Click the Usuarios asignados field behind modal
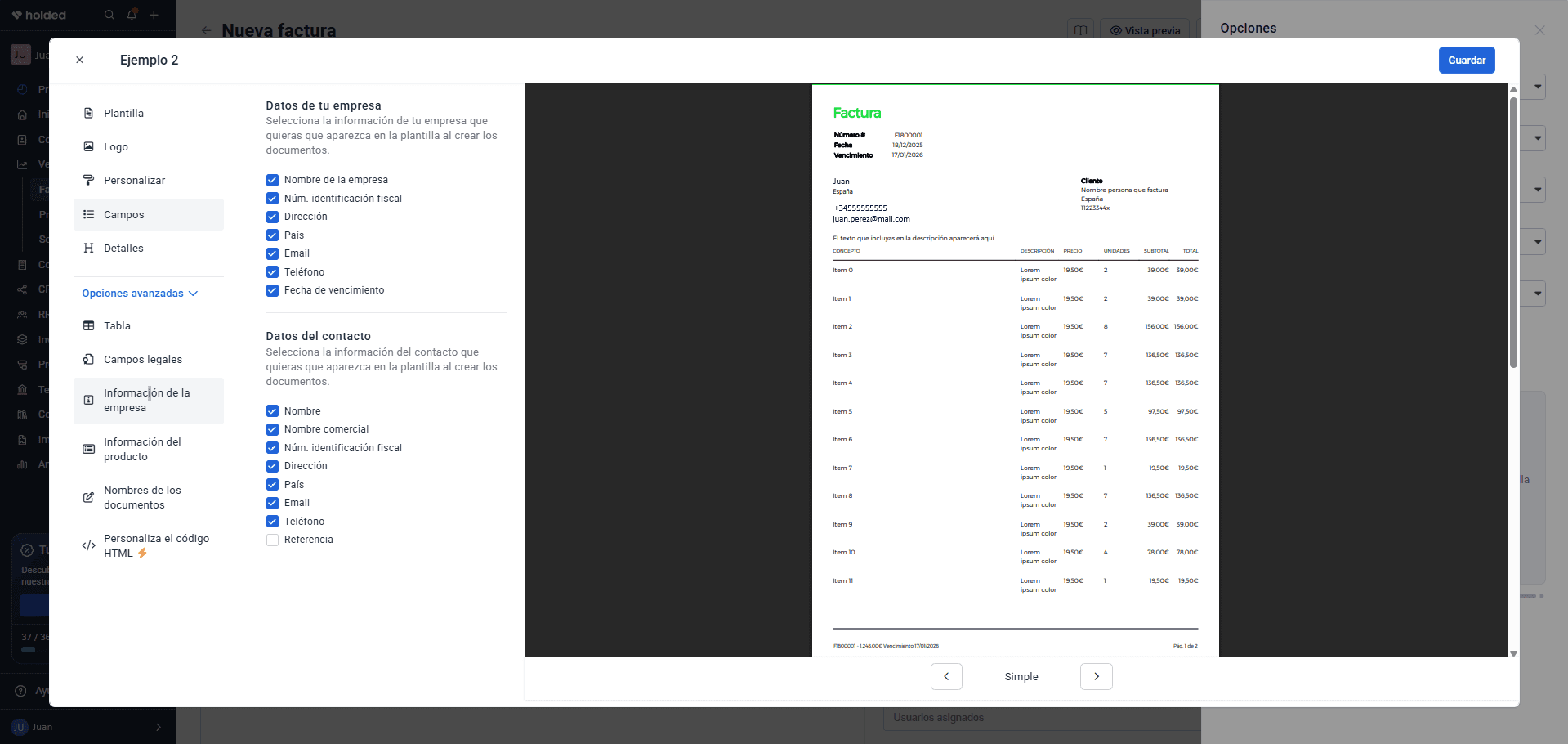This screenshot has width=1568, height=744. tap(1042, 719)
